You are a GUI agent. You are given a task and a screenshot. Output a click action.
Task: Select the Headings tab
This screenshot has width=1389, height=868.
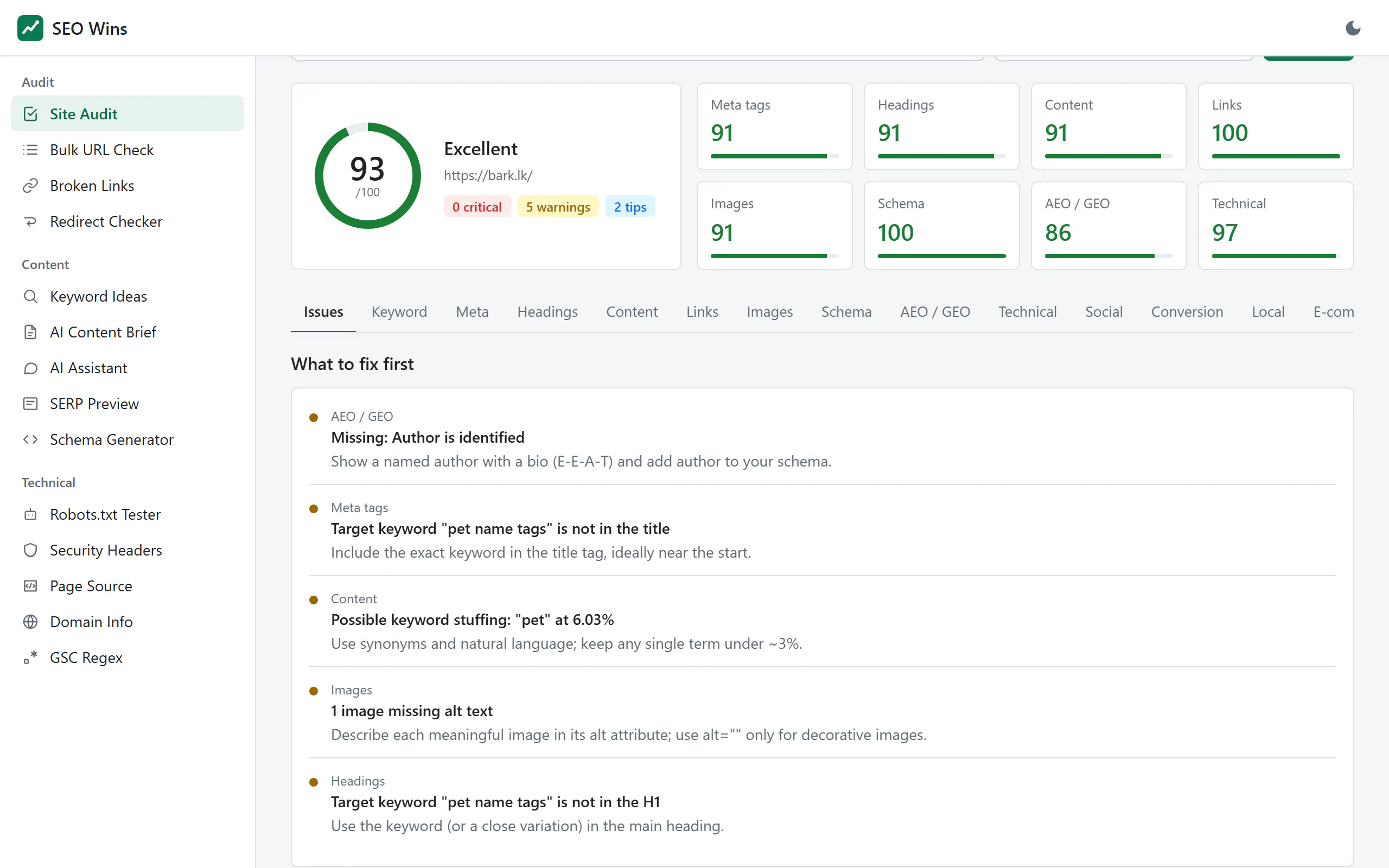(547, 312)
